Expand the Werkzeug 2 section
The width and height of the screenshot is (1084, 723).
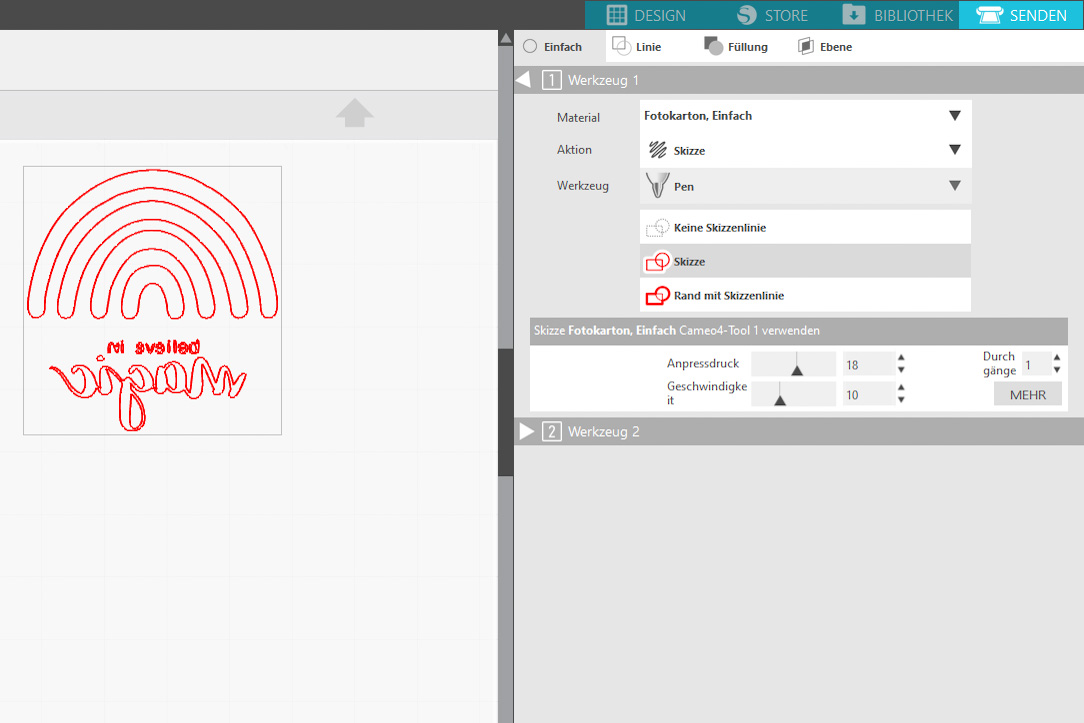pos(527,431)
